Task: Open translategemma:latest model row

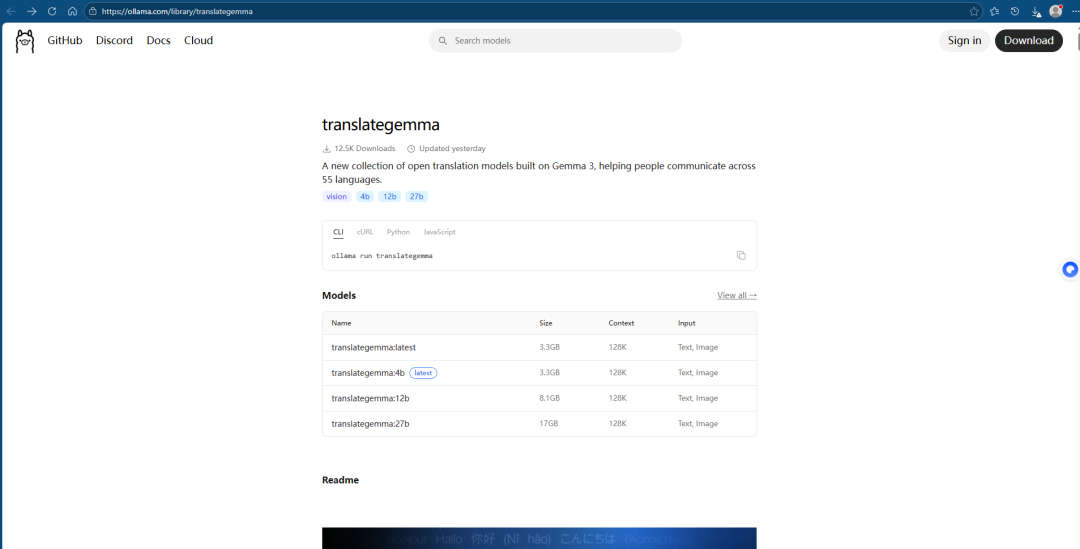Action: [x=539, y=347]
